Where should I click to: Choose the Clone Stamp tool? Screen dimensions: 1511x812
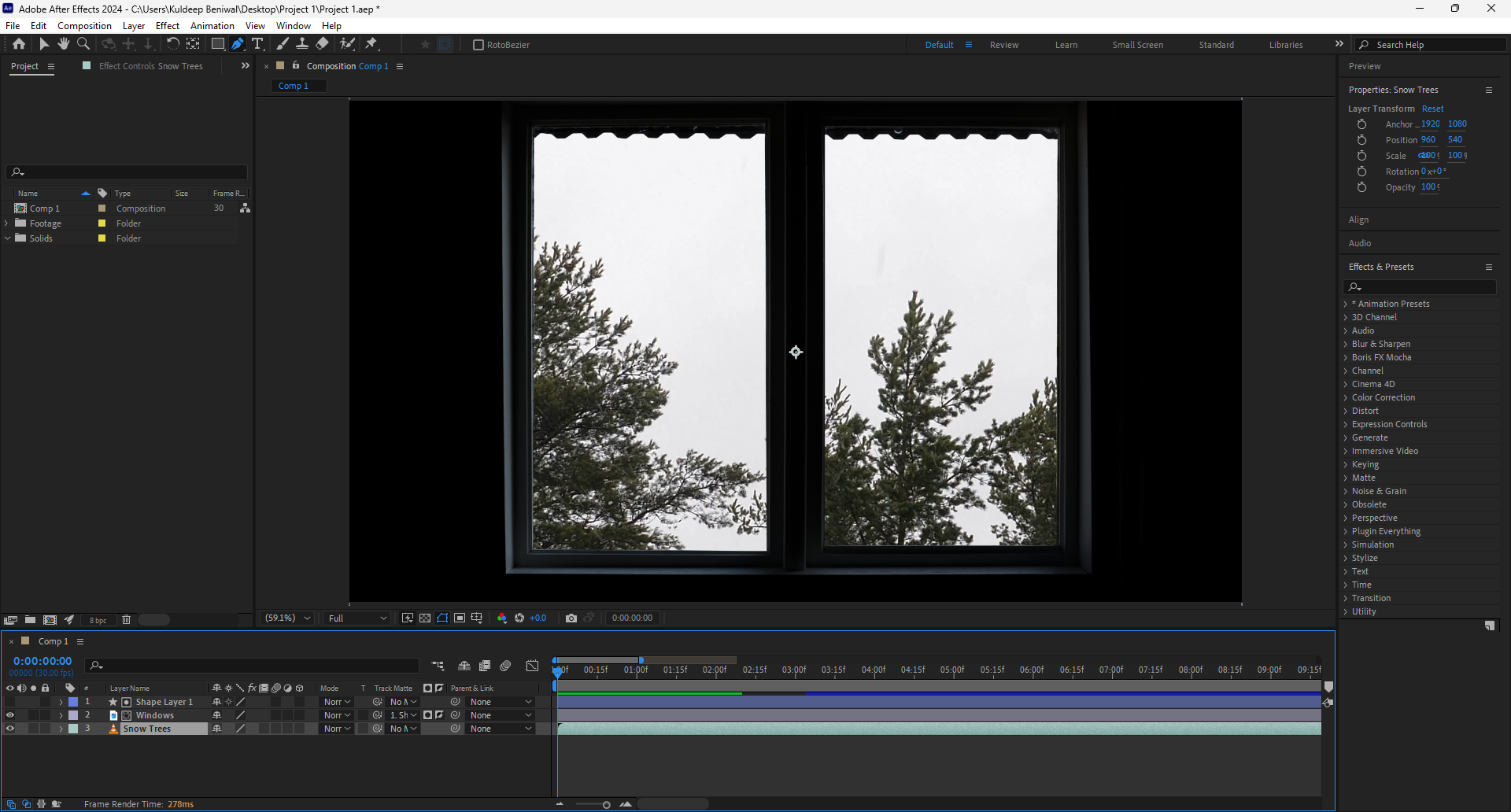(301, 44)
